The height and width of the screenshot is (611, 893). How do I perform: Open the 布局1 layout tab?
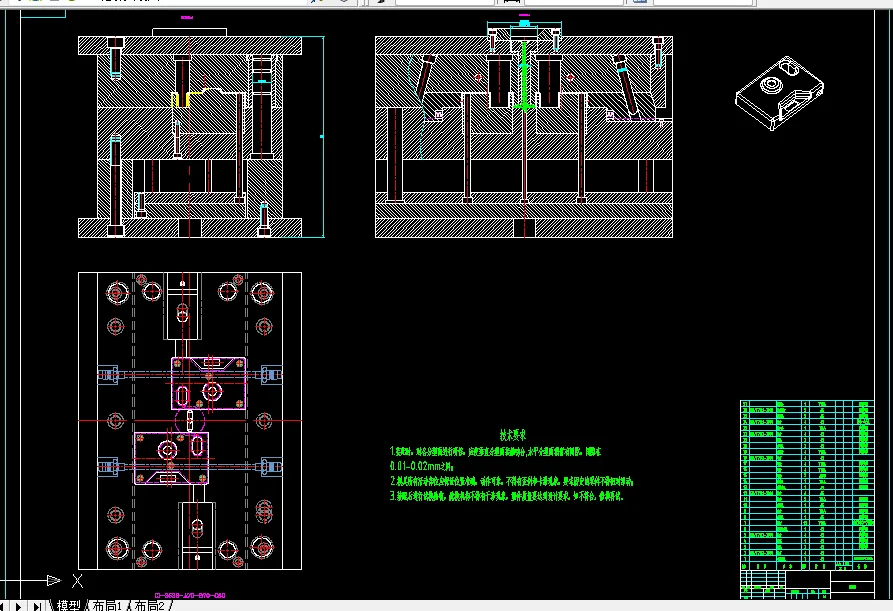(x=107, y=605)
